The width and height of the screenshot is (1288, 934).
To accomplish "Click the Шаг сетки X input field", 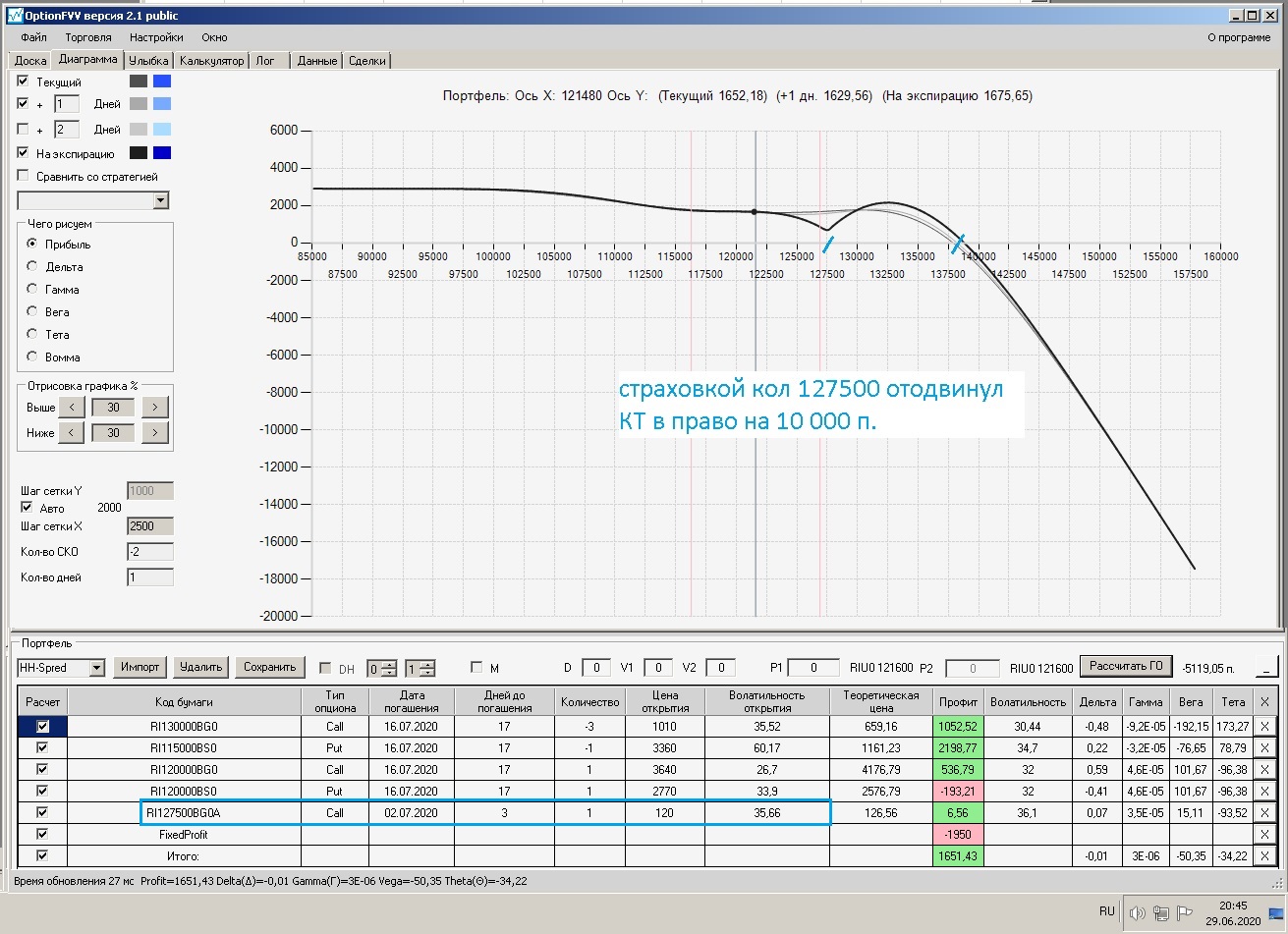I will pyautogui.click(x=150, y=526).
